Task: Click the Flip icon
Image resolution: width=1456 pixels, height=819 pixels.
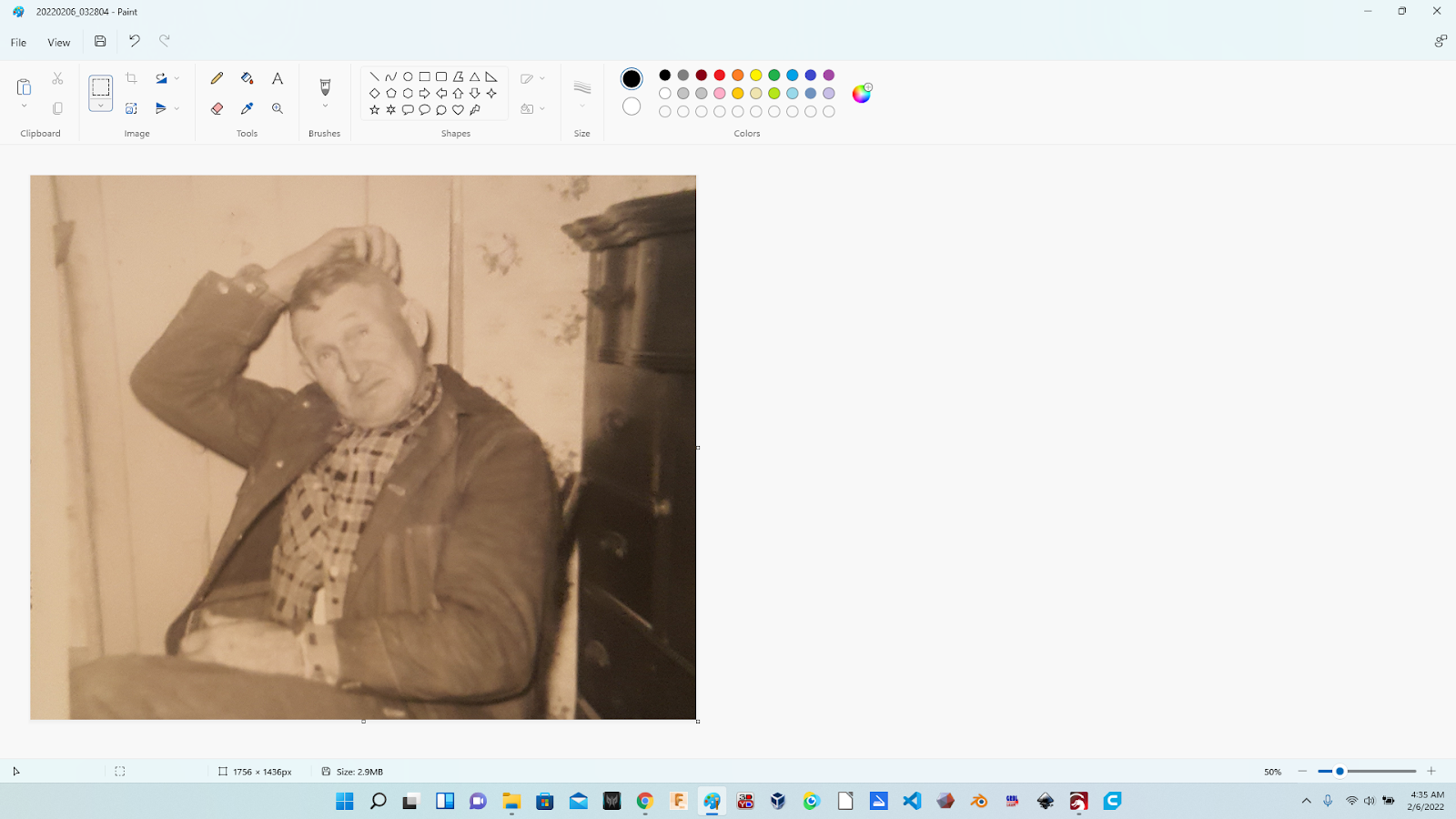Action: tap(161, 108)
